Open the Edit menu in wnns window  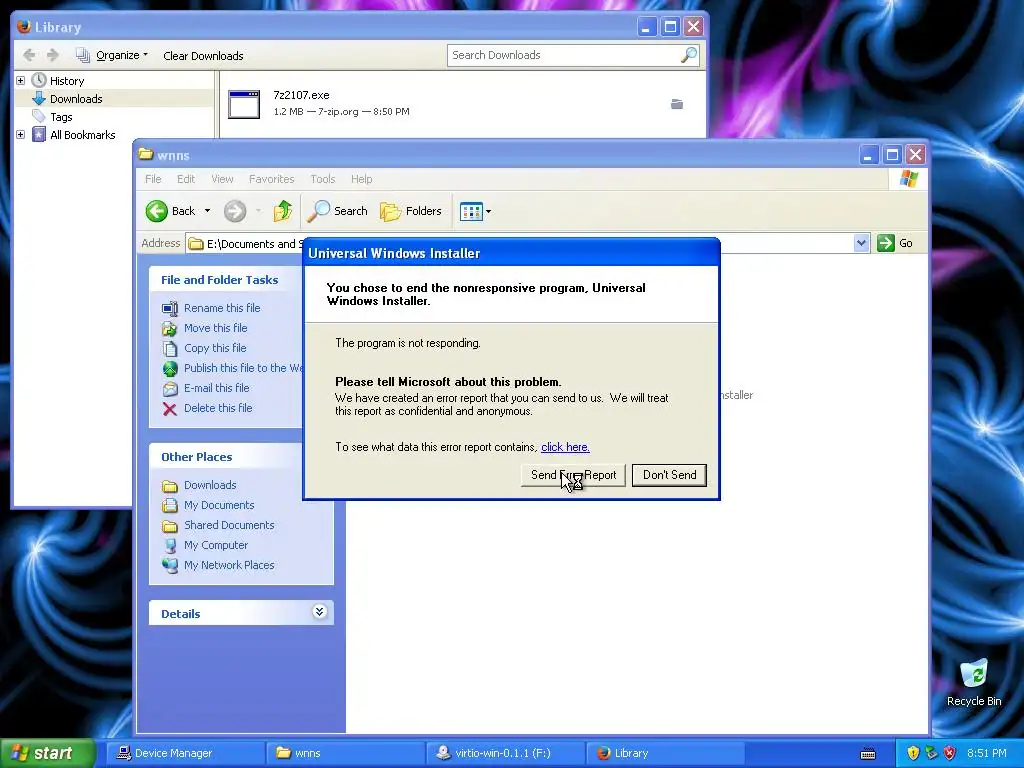(x=186, y=179)
